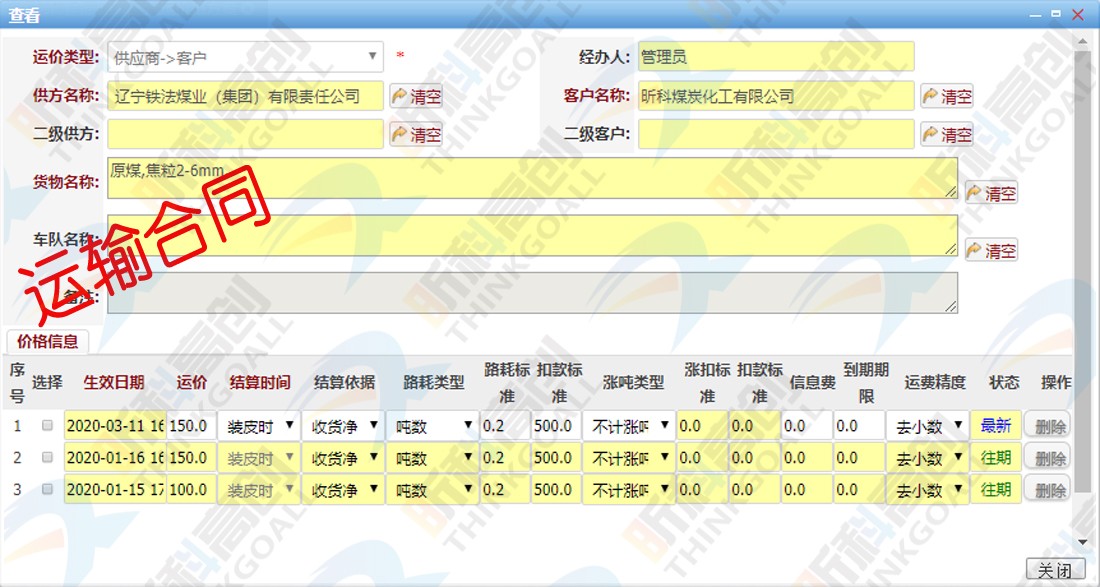
Task: Clear the 客户名称 field with 清空
Action: pyautogui.click(x=947, y=96)
